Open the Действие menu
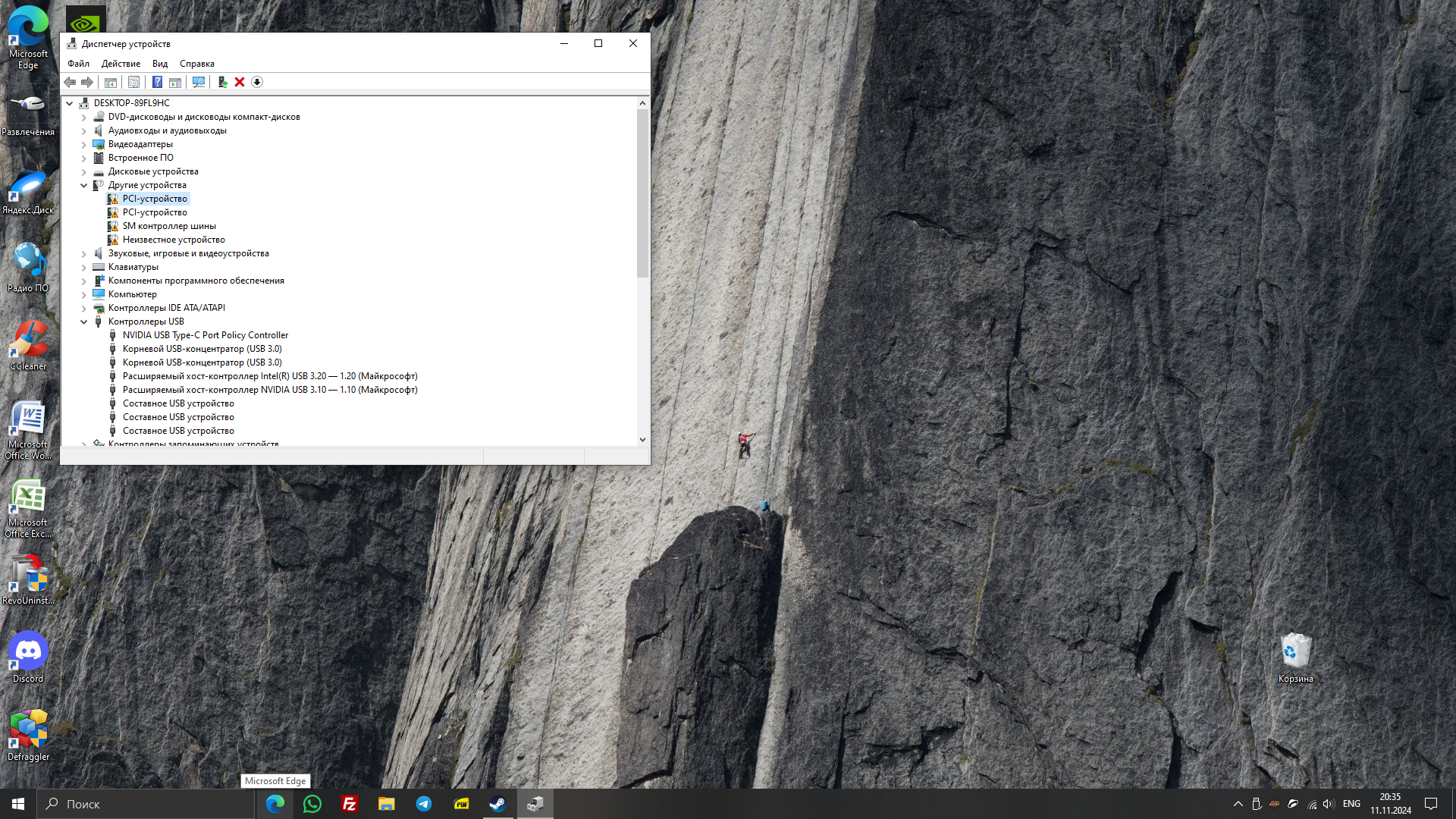The image size is (1456, 819). point(121,64)
